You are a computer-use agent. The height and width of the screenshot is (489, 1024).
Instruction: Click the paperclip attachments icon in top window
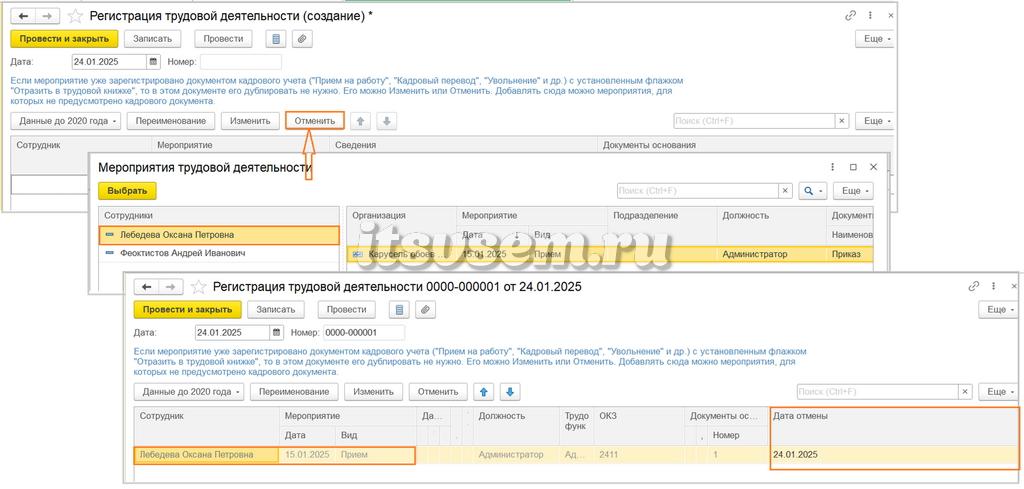302,39
